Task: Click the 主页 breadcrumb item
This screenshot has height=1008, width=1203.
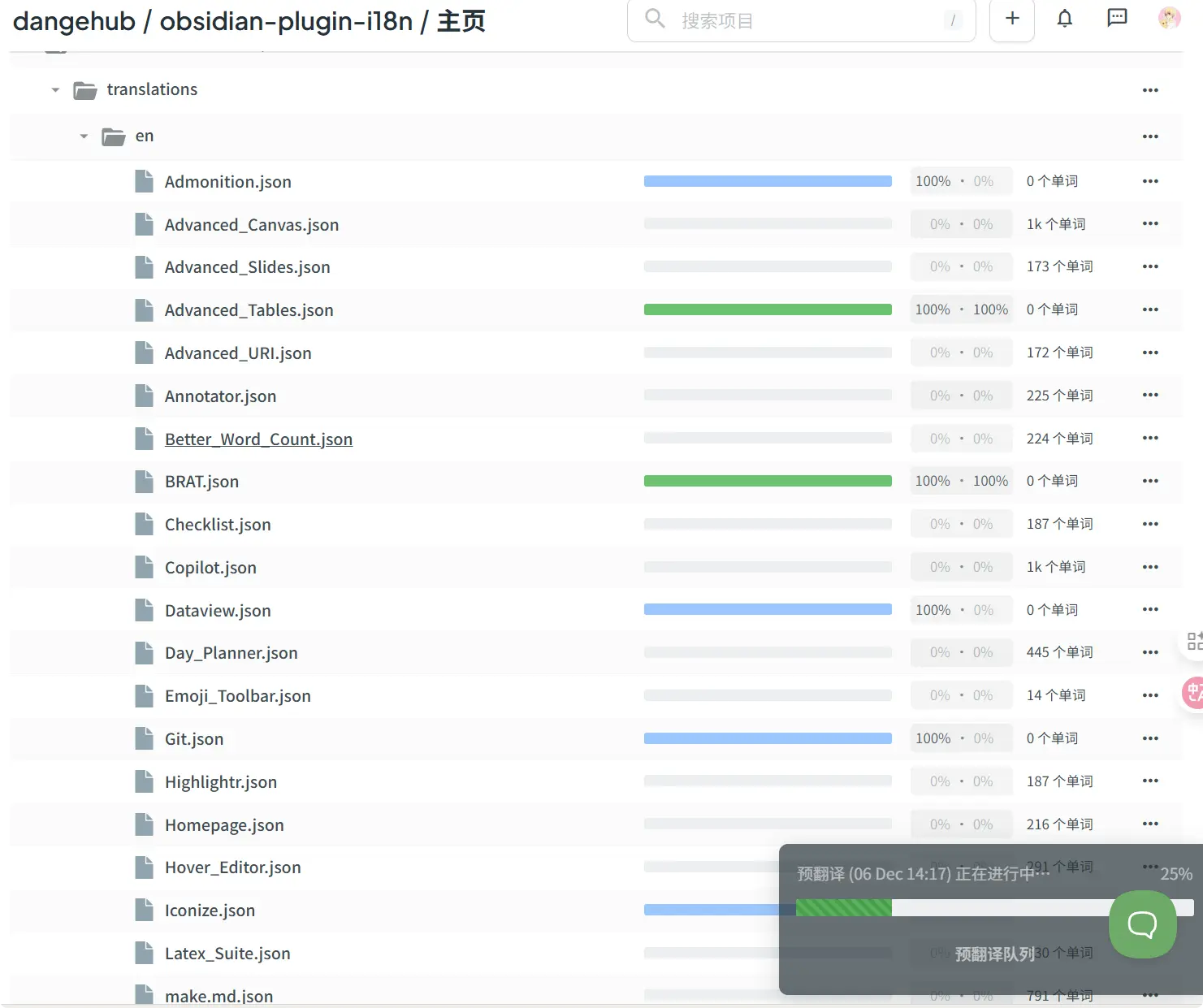Action: click(461, 21)
